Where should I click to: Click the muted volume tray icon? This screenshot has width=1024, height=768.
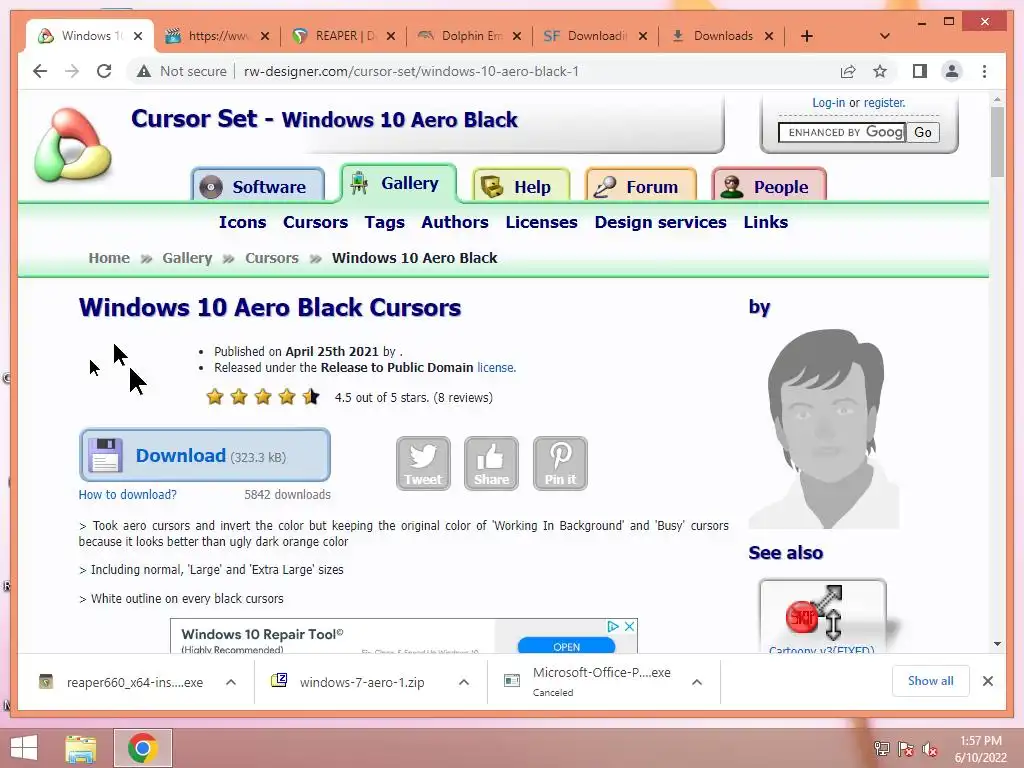tap(930, 749)
